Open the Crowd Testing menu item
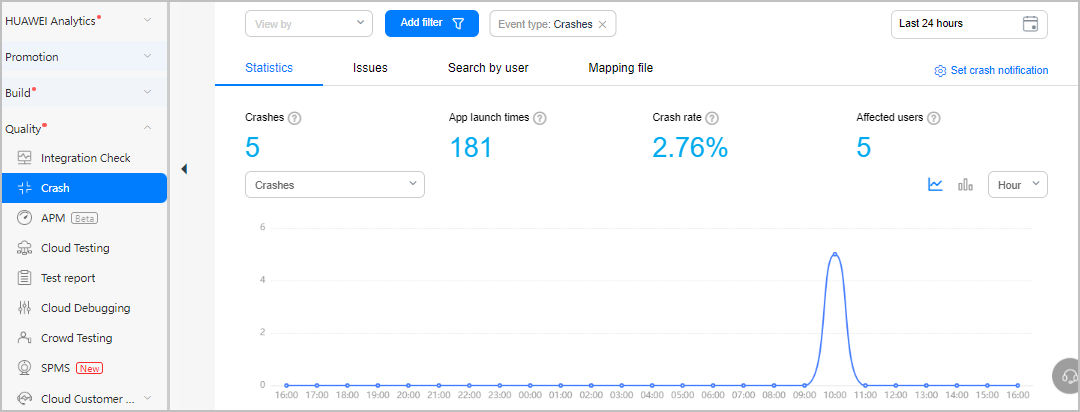 pos(84,338)
